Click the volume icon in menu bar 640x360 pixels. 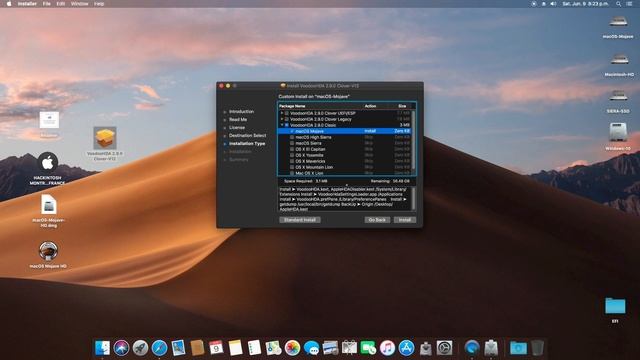(553, 4)
